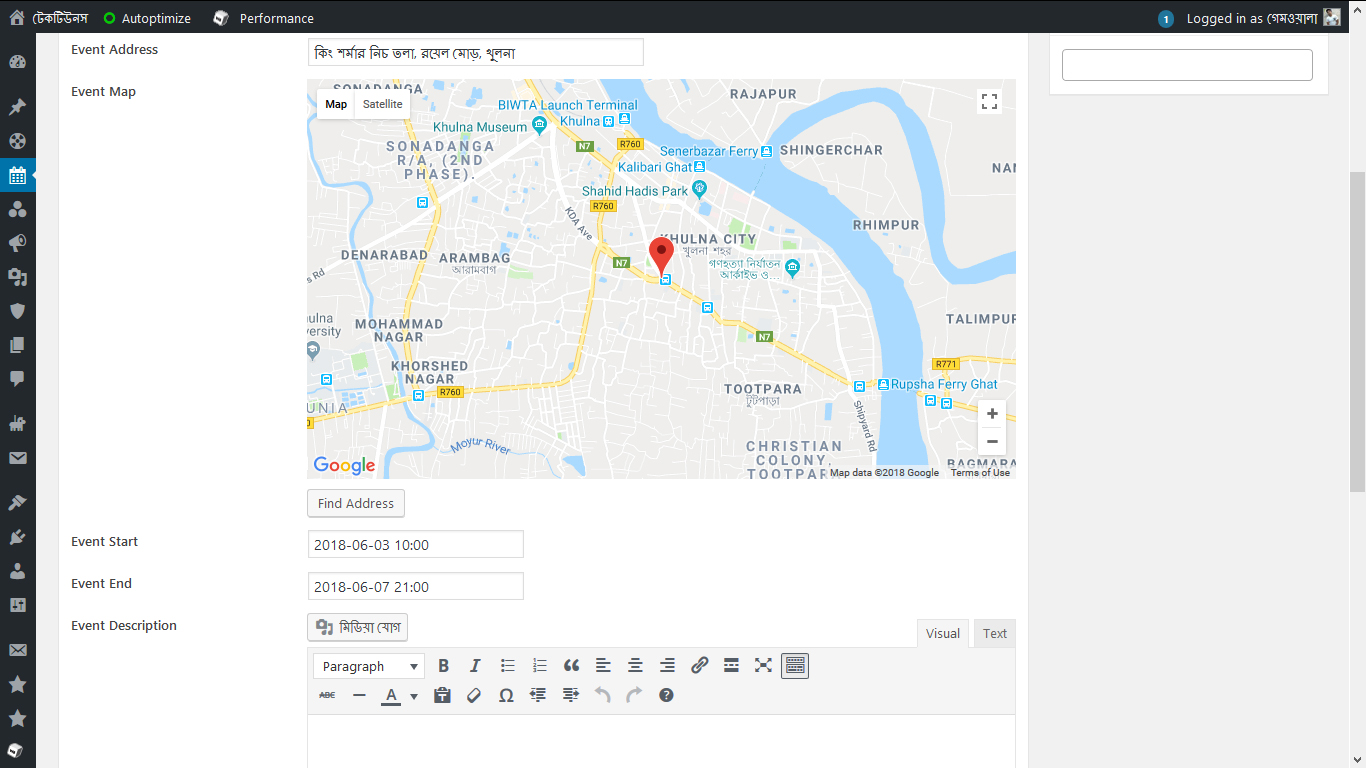1366x768 pixels.
Task: Open the shield icon menu in sidebar
Action: pos(17,311)
